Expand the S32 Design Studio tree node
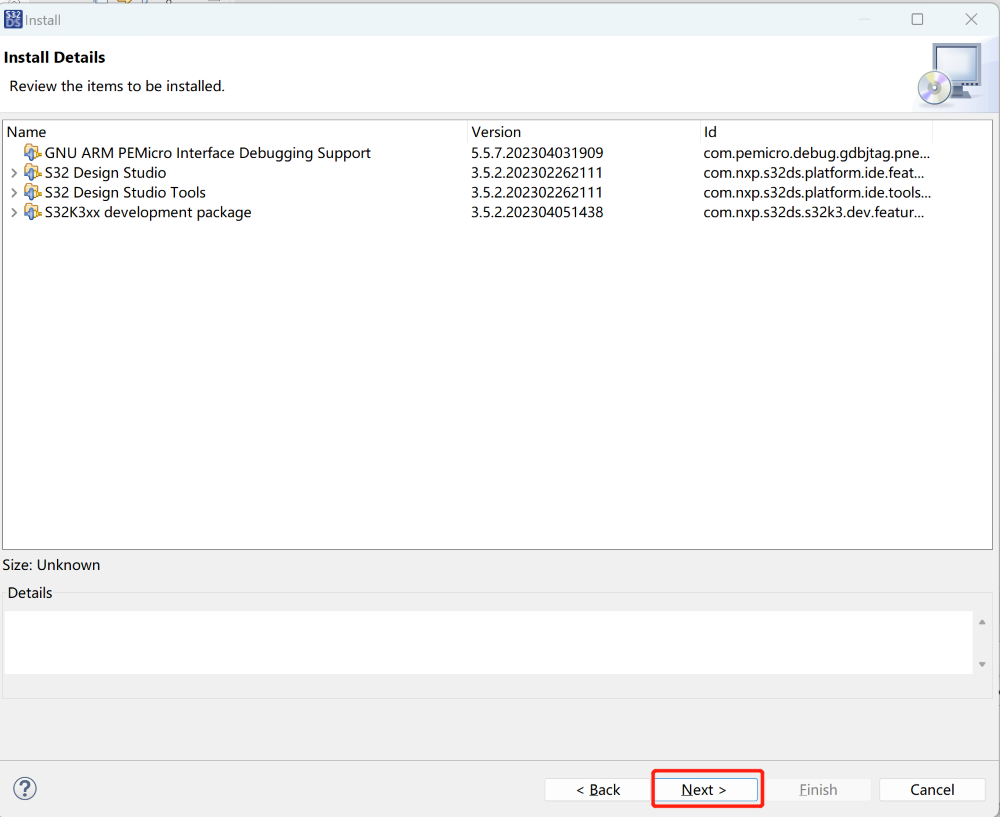The height and width of the screenshot is (817, 1000). coord(14,173)
